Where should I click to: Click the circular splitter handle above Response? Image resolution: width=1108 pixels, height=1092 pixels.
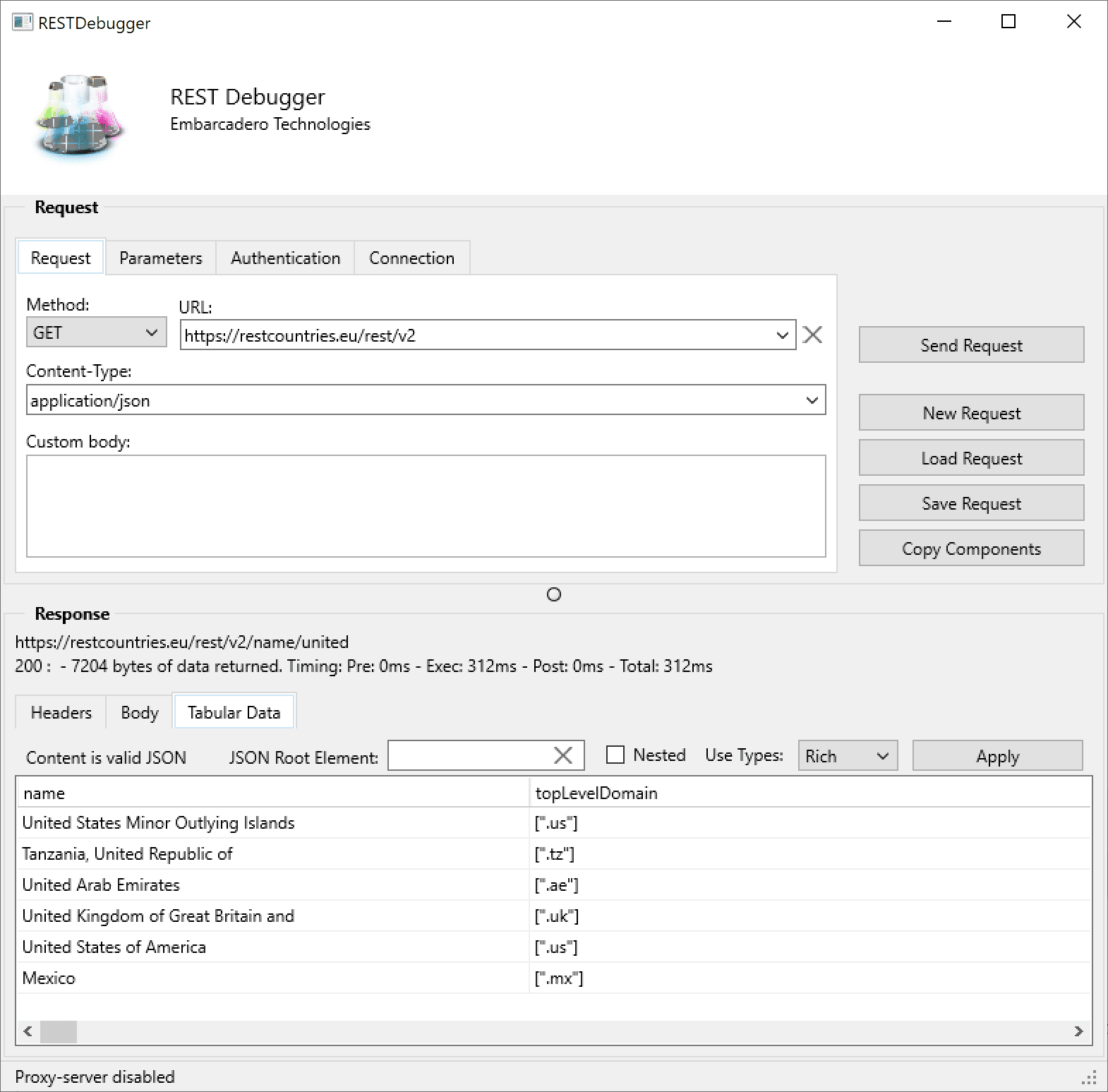tap(554, 594)
